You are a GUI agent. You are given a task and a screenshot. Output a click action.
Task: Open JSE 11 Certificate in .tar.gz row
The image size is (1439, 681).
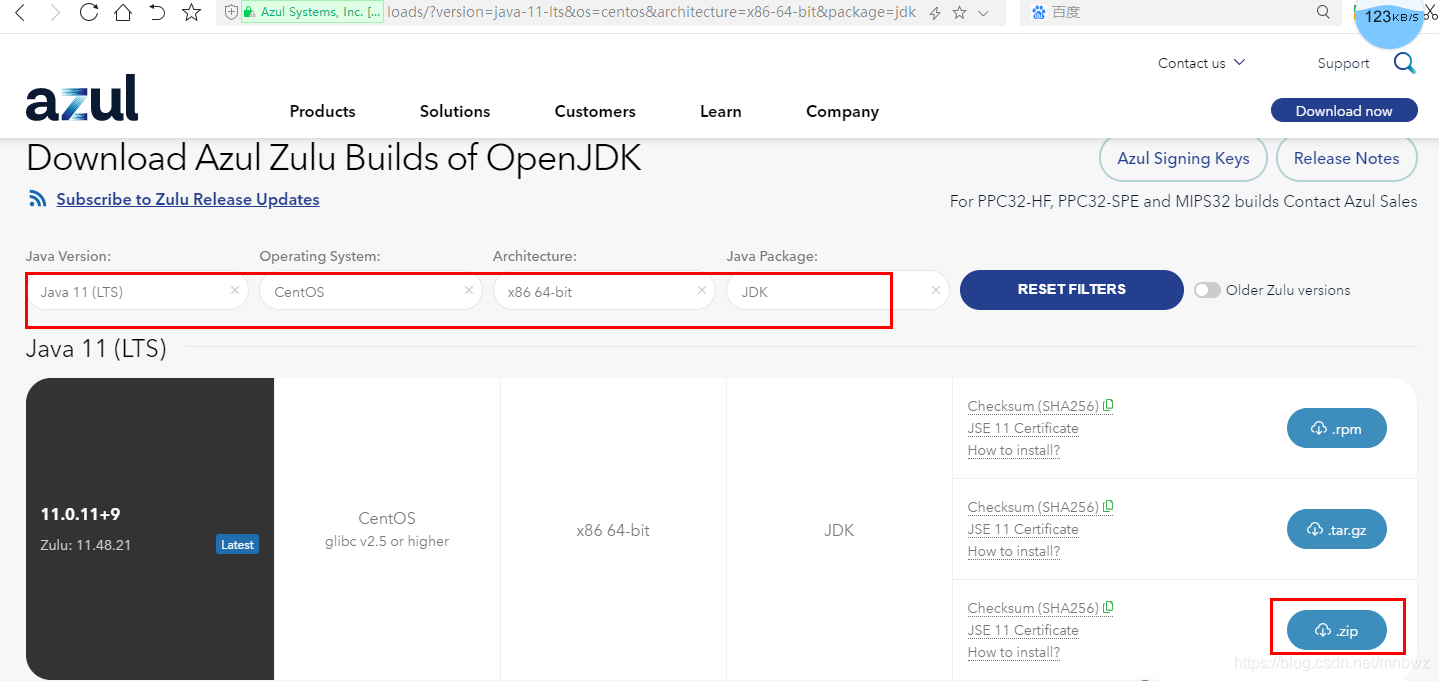click(1023, 529)
